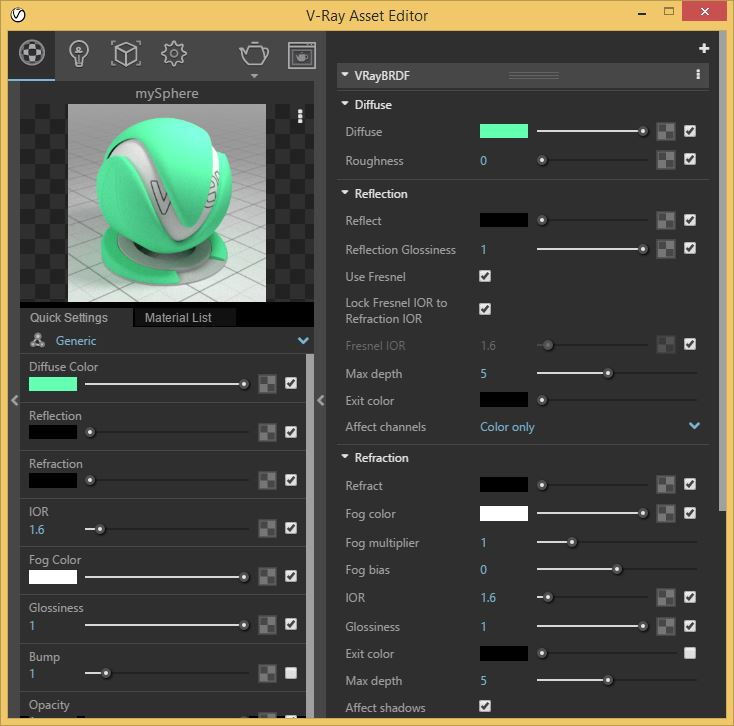Click the V-Ray logo in title bar

click(18, 15)
